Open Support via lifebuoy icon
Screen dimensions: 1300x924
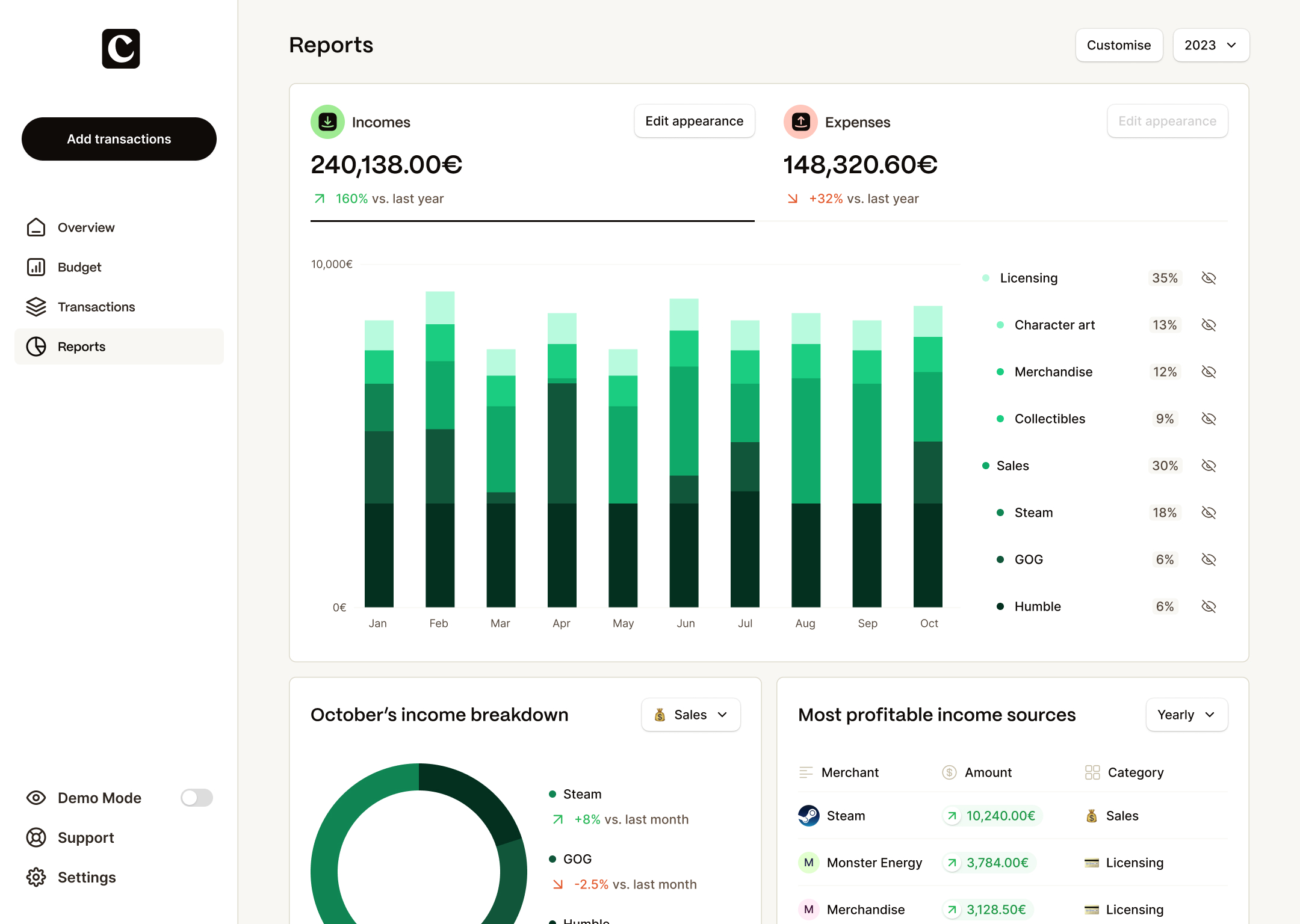[36, 837]
